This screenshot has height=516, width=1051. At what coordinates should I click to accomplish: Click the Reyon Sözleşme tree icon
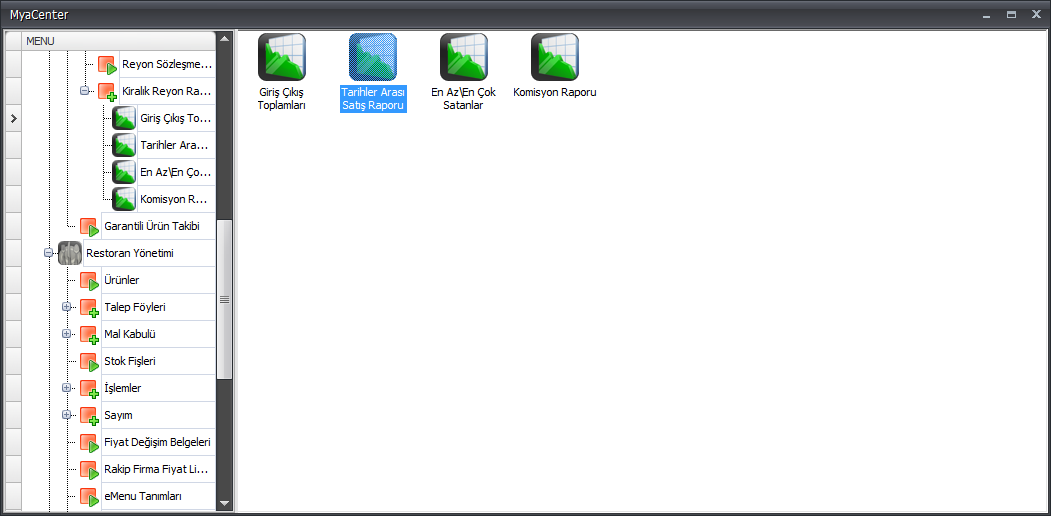[x=107, y=65]
